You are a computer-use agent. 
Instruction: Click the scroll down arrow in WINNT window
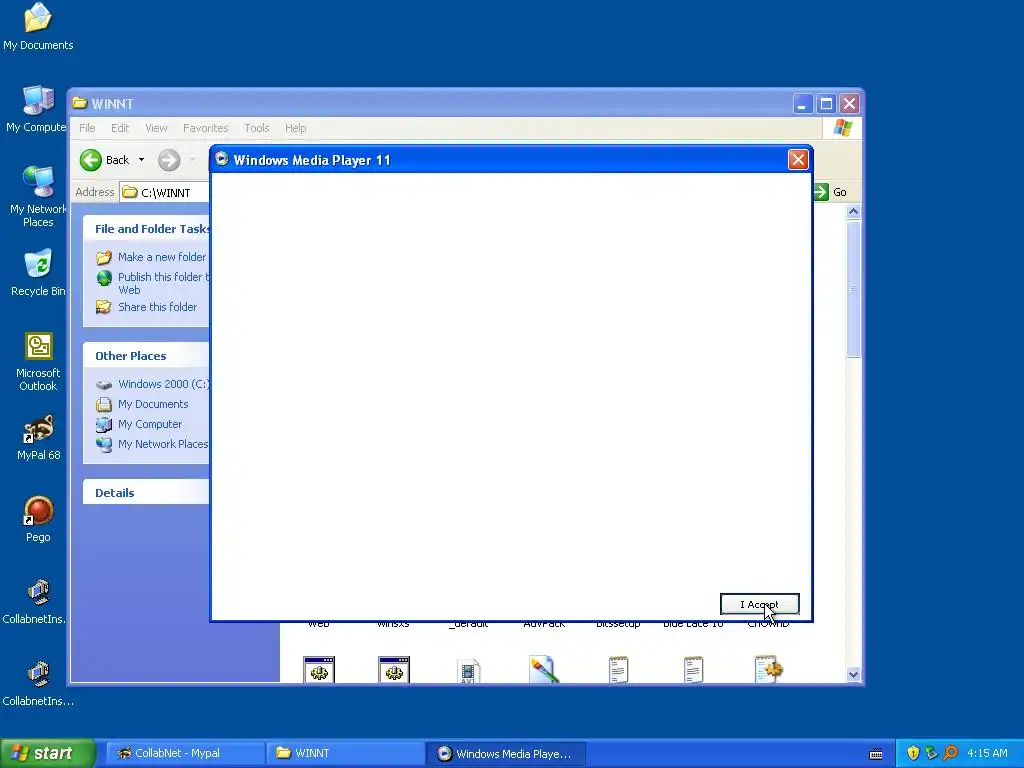[853, 675]
